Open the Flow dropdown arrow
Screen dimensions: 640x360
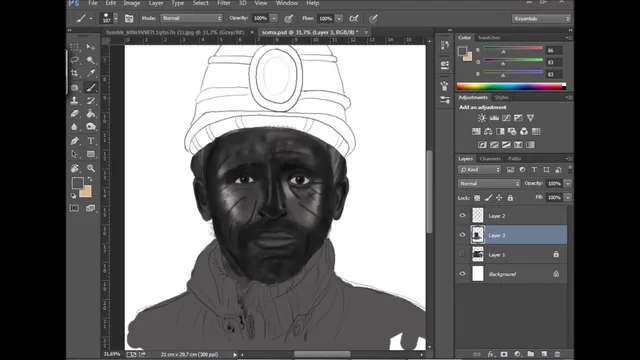click(339, 18)
